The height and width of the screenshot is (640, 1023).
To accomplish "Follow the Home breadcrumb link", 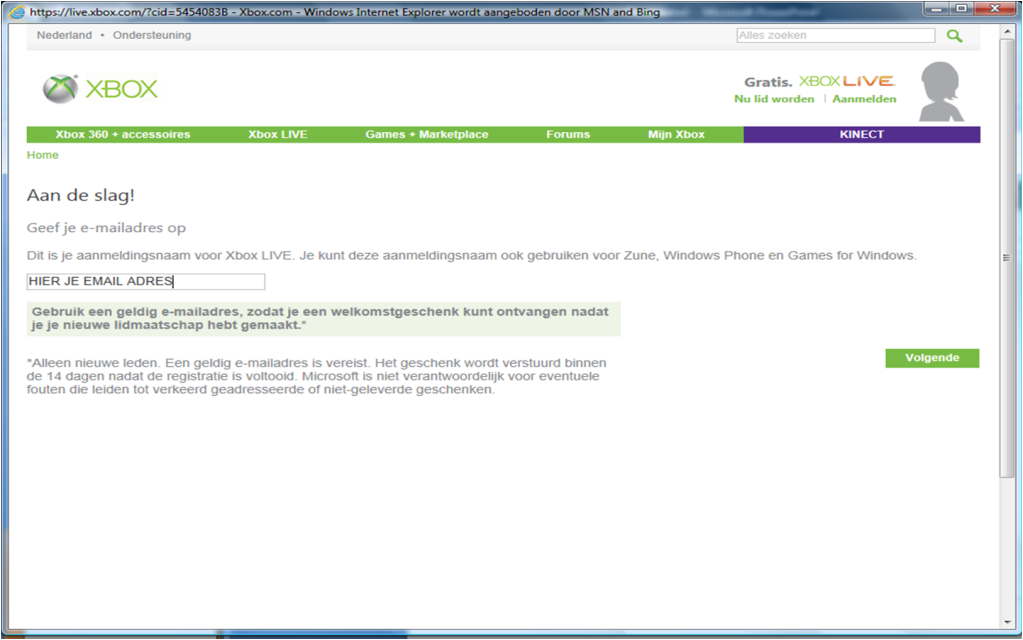I will [42, 155].
